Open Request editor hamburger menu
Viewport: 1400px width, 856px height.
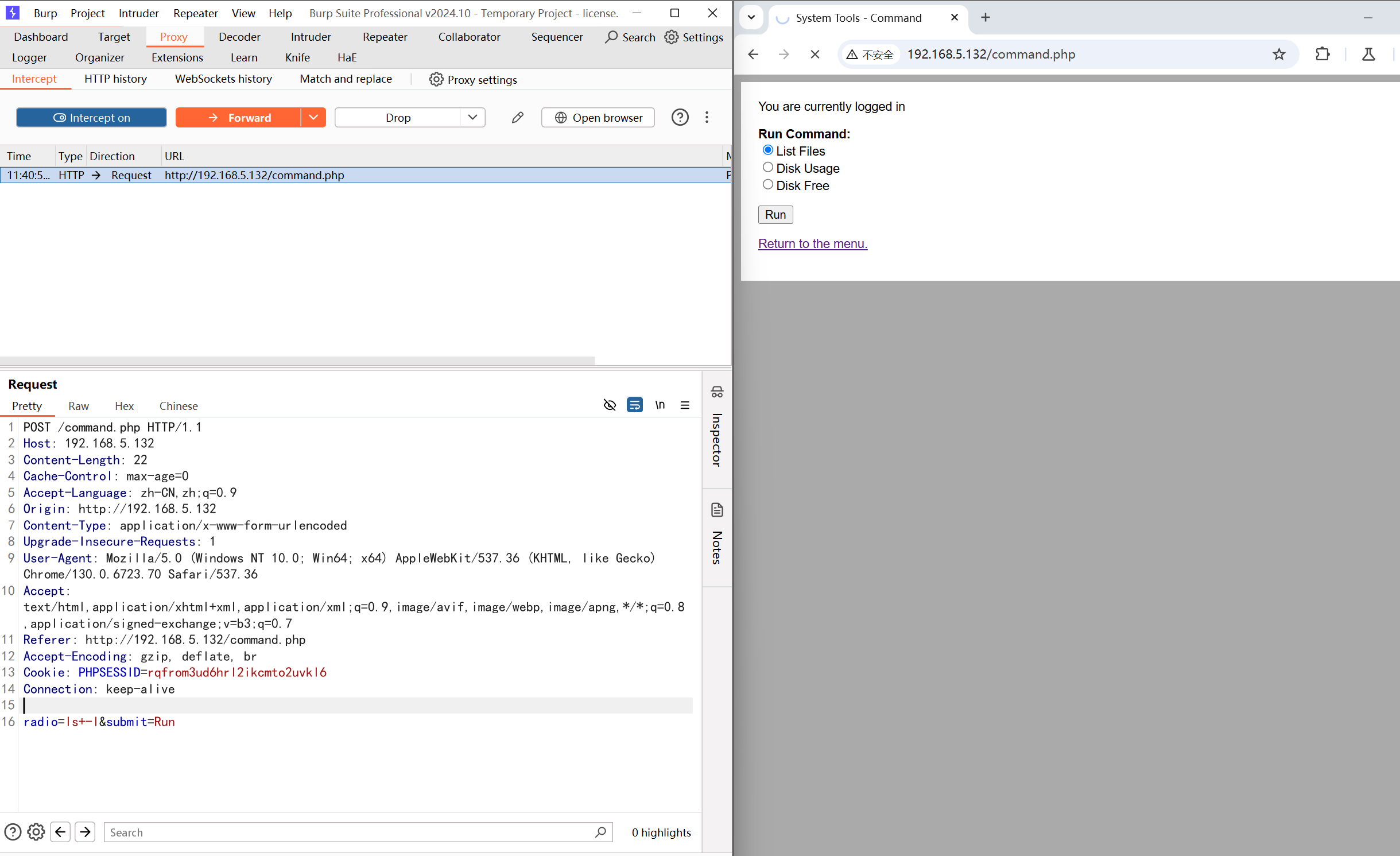tap(685, 405)
